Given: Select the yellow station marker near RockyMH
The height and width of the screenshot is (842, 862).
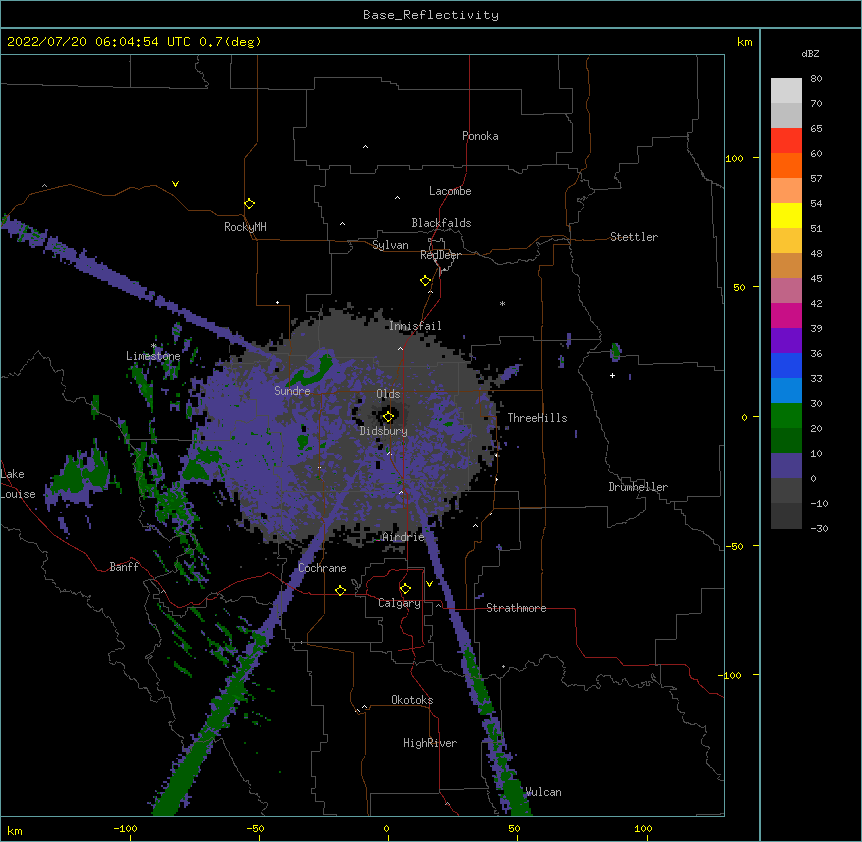Looking at the screenshot, I should click(249, 203).
